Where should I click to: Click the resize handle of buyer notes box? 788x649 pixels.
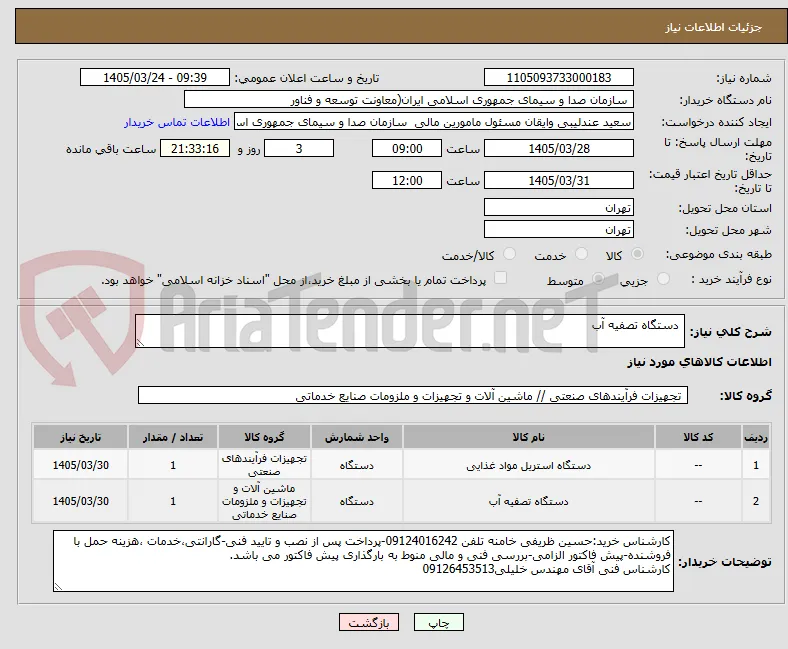[58, 586]
